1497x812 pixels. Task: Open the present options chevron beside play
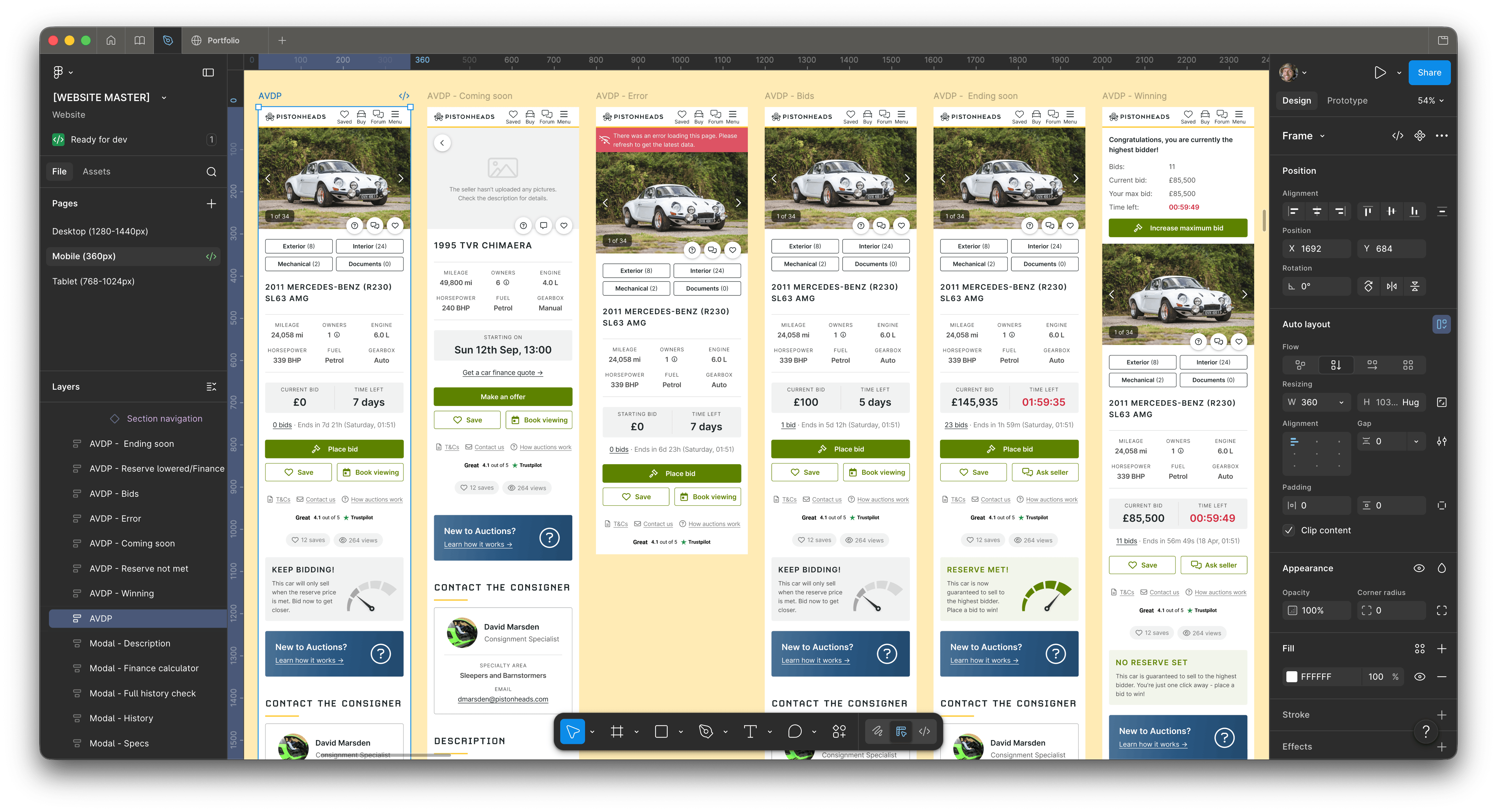coord(1399,73)
